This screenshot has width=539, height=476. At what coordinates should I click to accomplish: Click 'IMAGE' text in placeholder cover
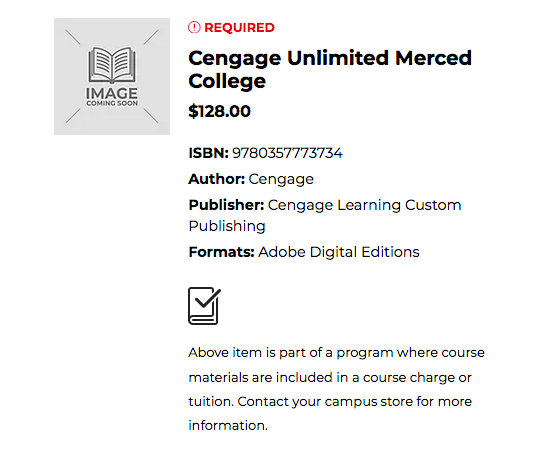112,93
